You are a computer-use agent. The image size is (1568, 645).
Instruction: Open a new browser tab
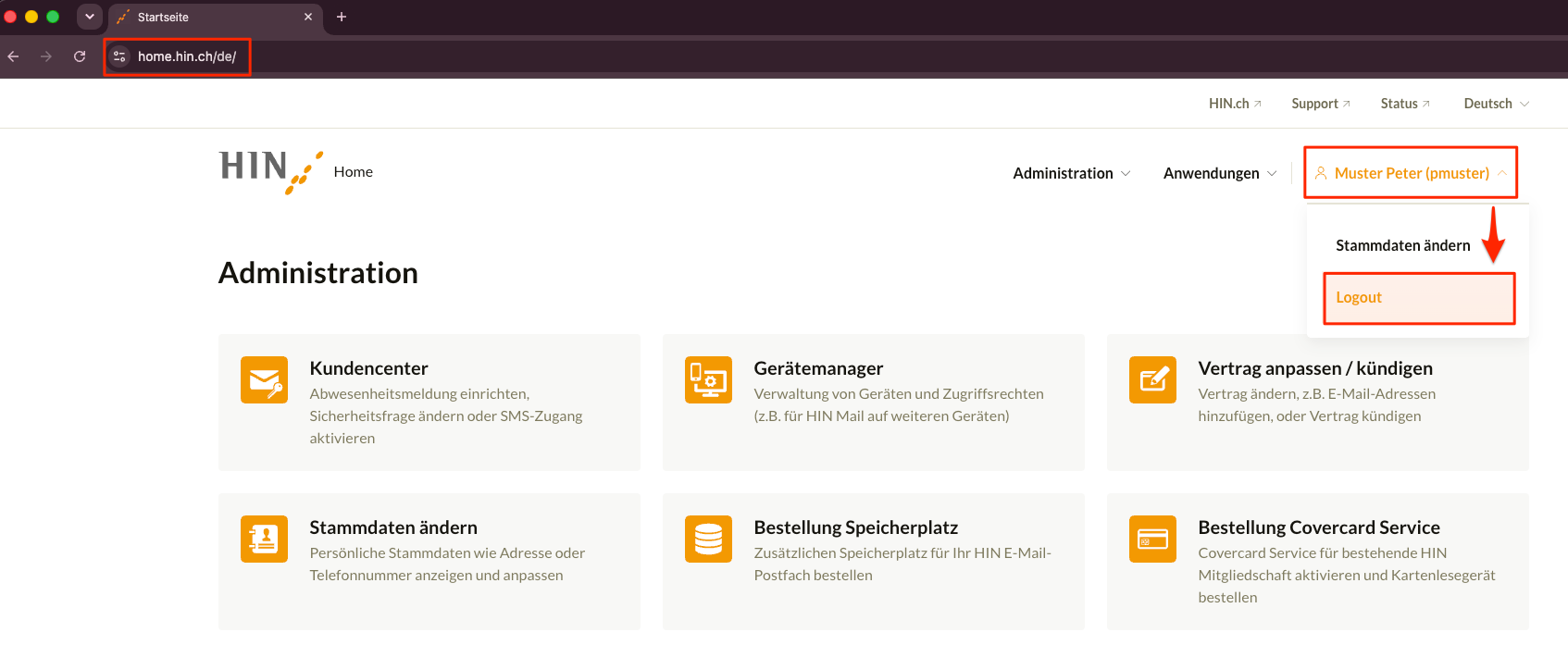coord(342,17)
